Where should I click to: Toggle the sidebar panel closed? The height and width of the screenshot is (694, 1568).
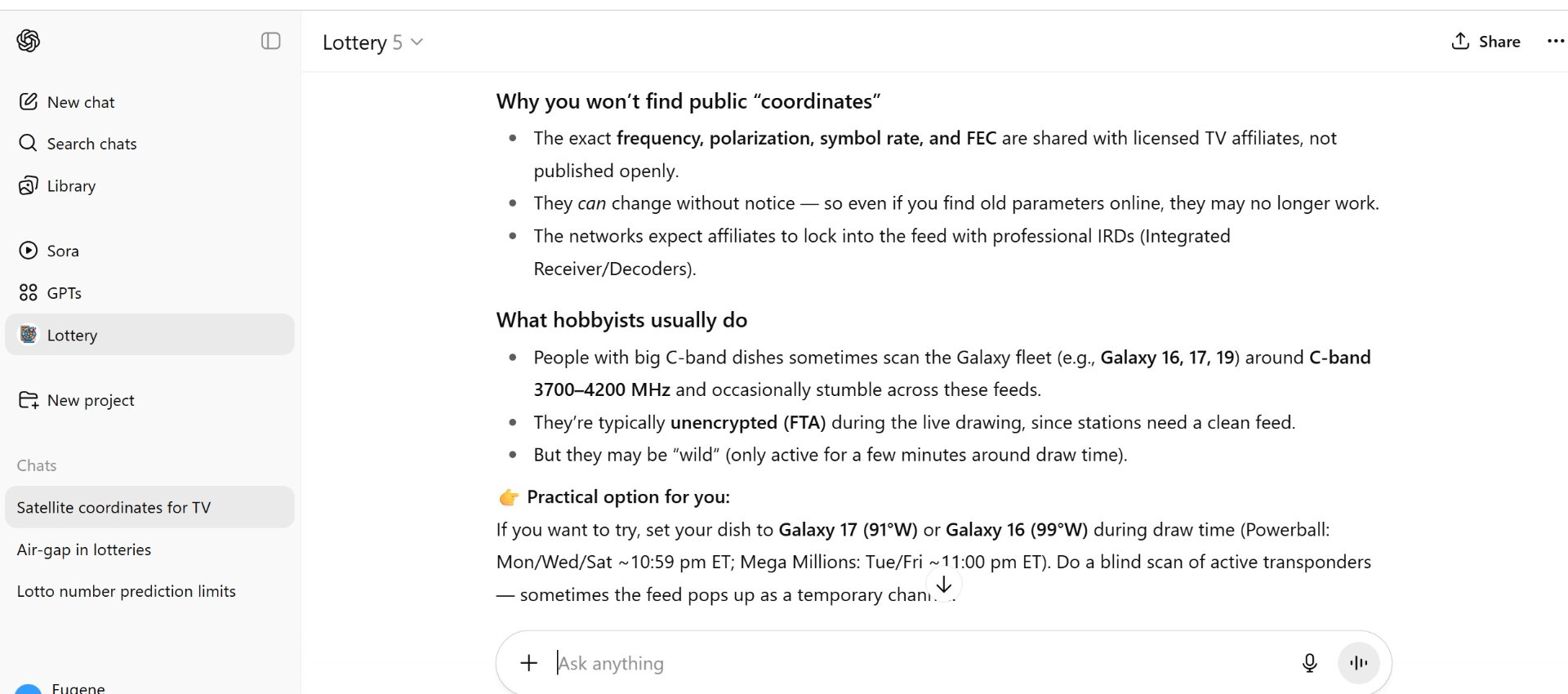tap(271, 41)
